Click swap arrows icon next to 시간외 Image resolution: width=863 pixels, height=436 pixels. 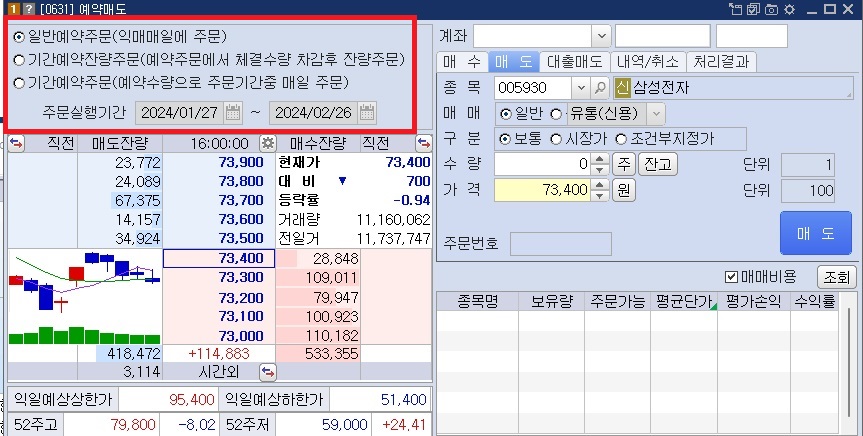[267, 372]
